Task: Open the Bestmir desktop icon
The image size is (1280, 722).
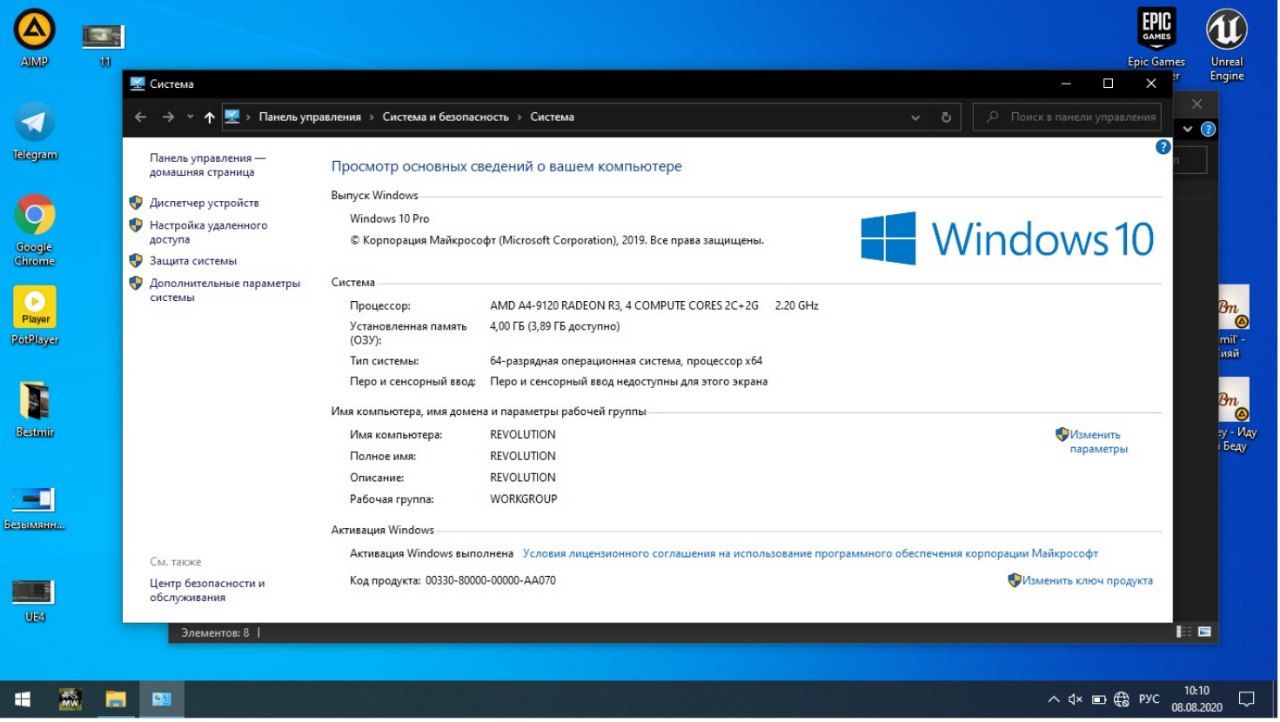Action: coord(34,410)
